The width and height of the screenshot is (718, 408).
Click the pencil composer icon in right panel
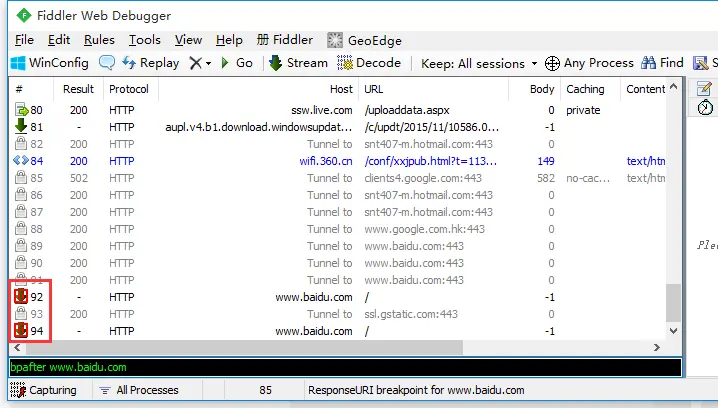[x=704, y=88]
